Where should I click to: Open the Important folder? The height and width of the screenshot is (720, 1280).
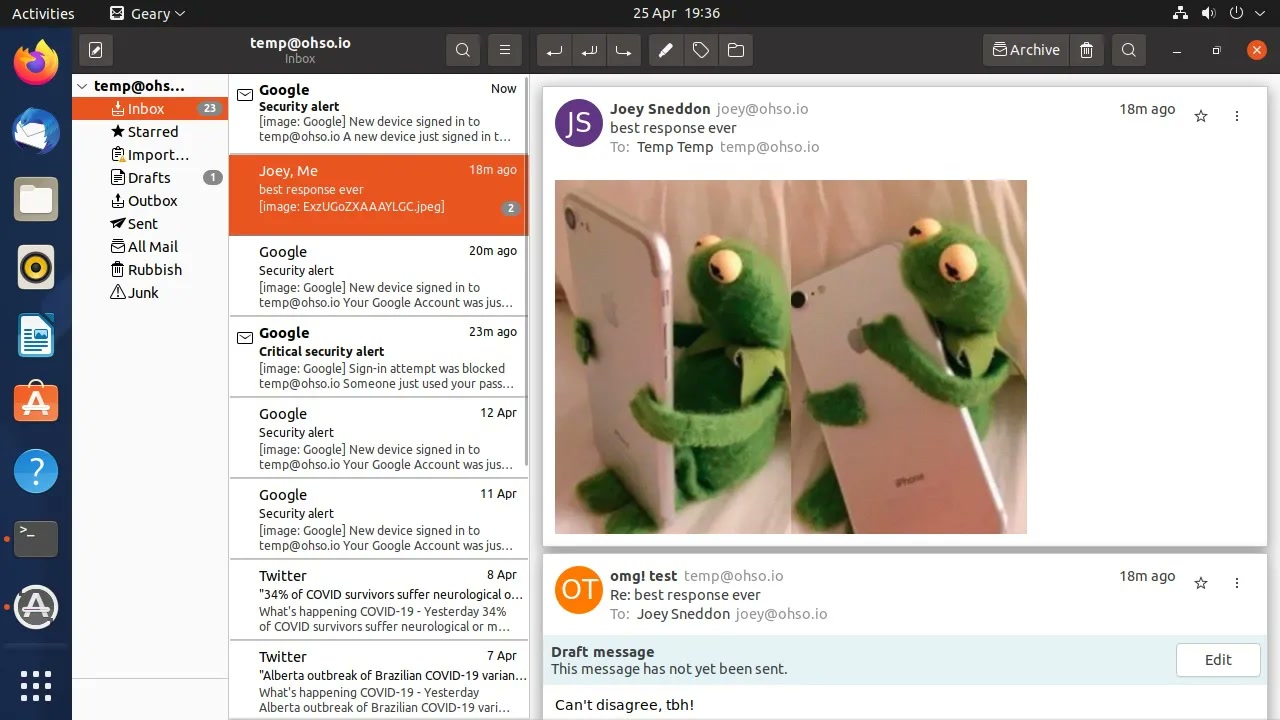[x=150, y=154]
